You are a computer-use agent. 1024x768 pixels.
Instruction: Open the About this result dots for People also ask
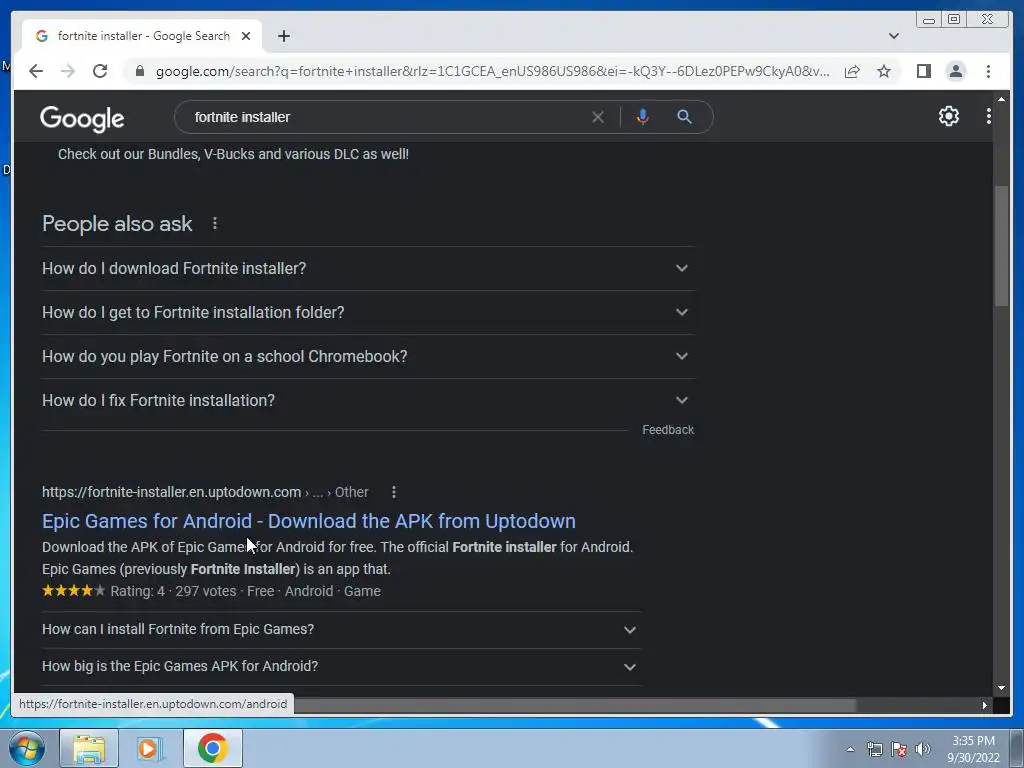[215, 224]
